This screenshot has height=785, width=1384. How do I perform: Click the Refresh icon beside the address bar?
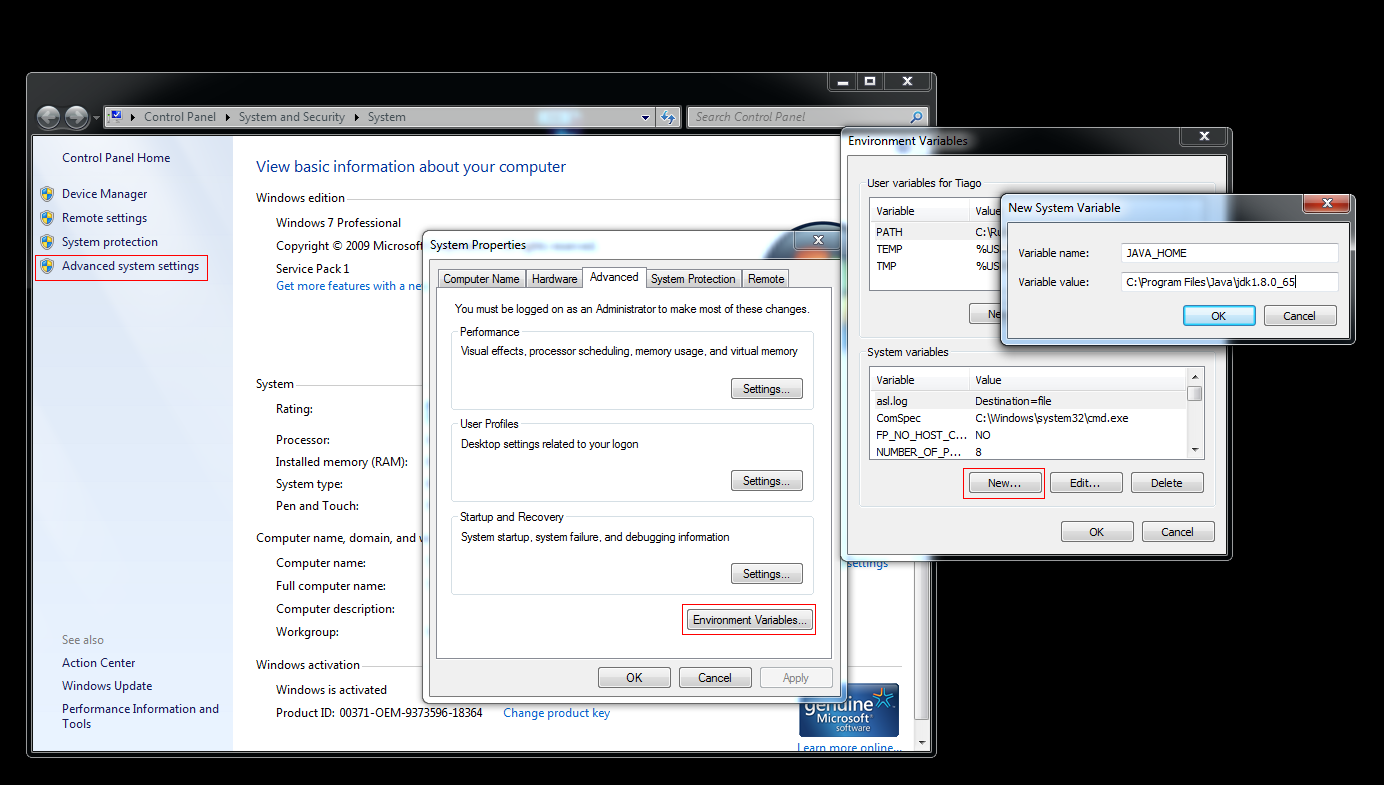(669, 117)
